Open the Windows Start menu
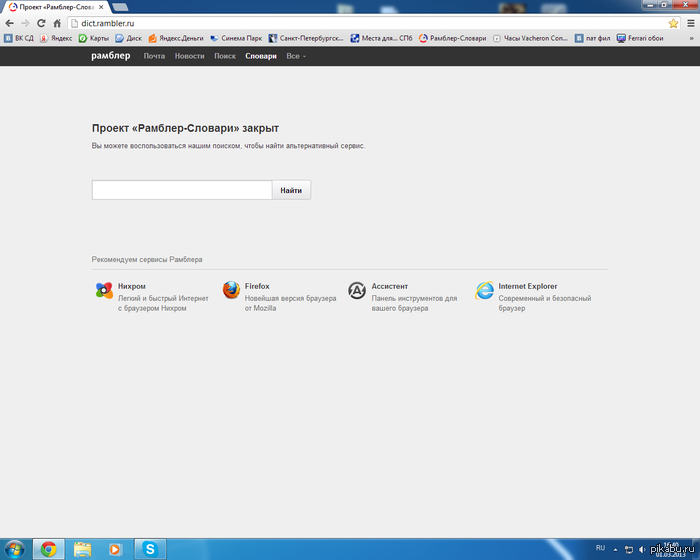 14,548
